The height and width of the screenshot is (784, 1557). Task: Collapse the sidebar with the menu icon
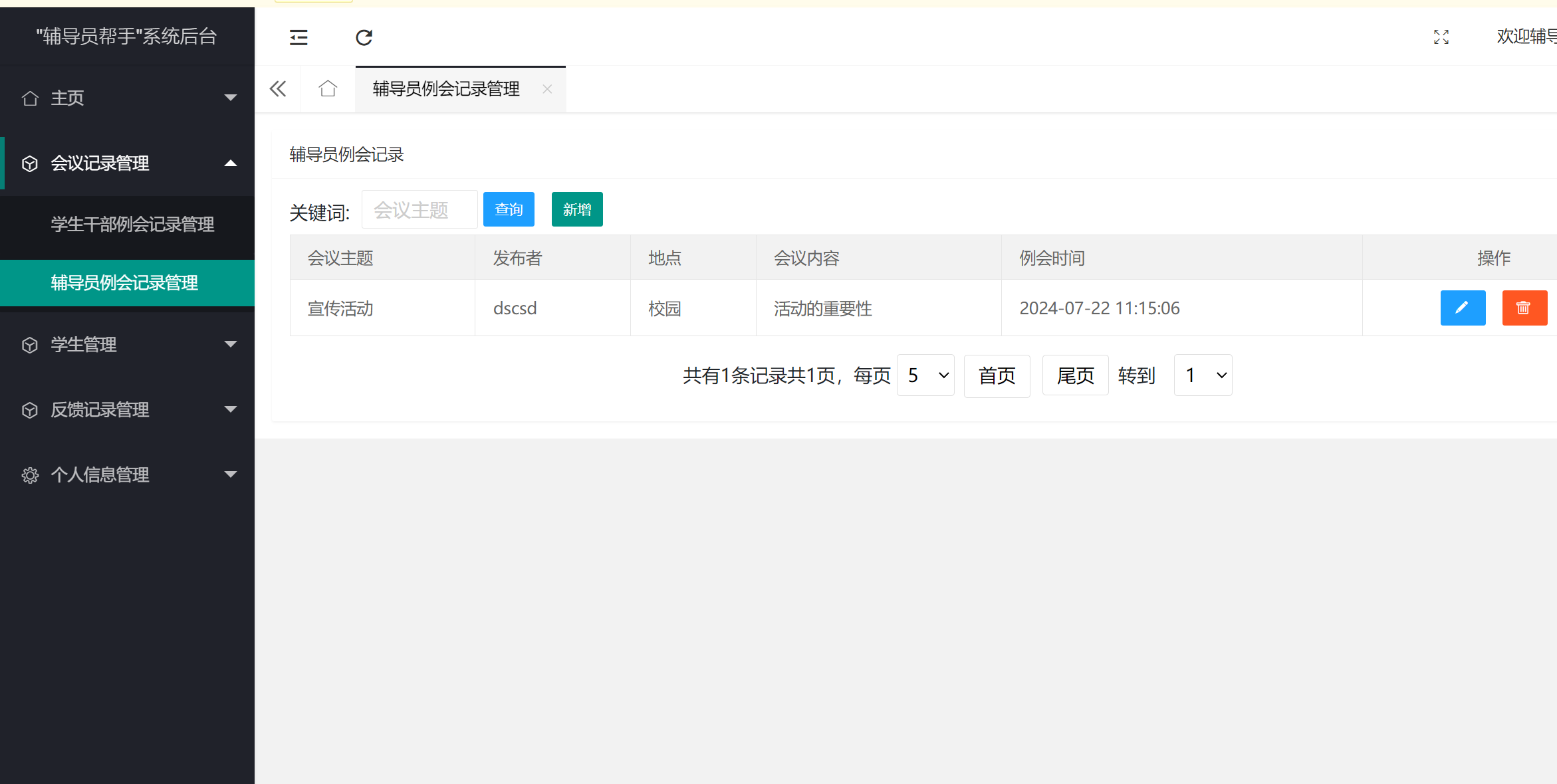point(298,37)
